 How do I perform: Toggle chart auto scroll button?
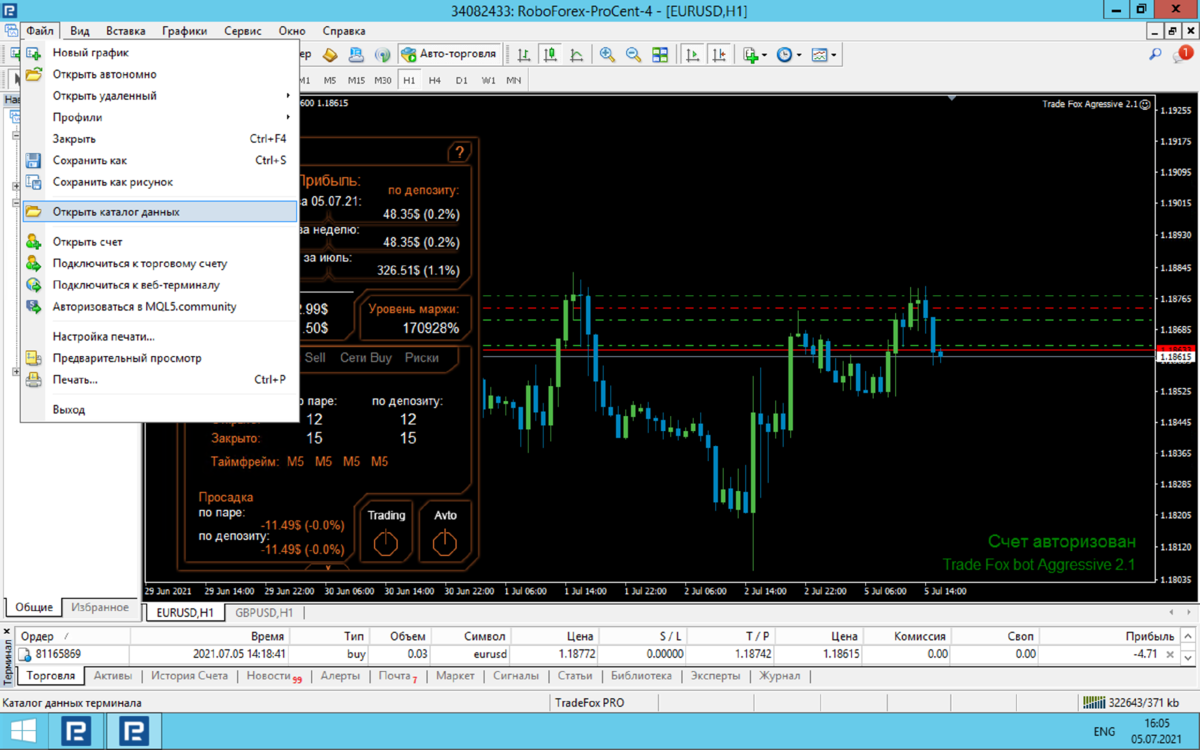pos(692,55)
